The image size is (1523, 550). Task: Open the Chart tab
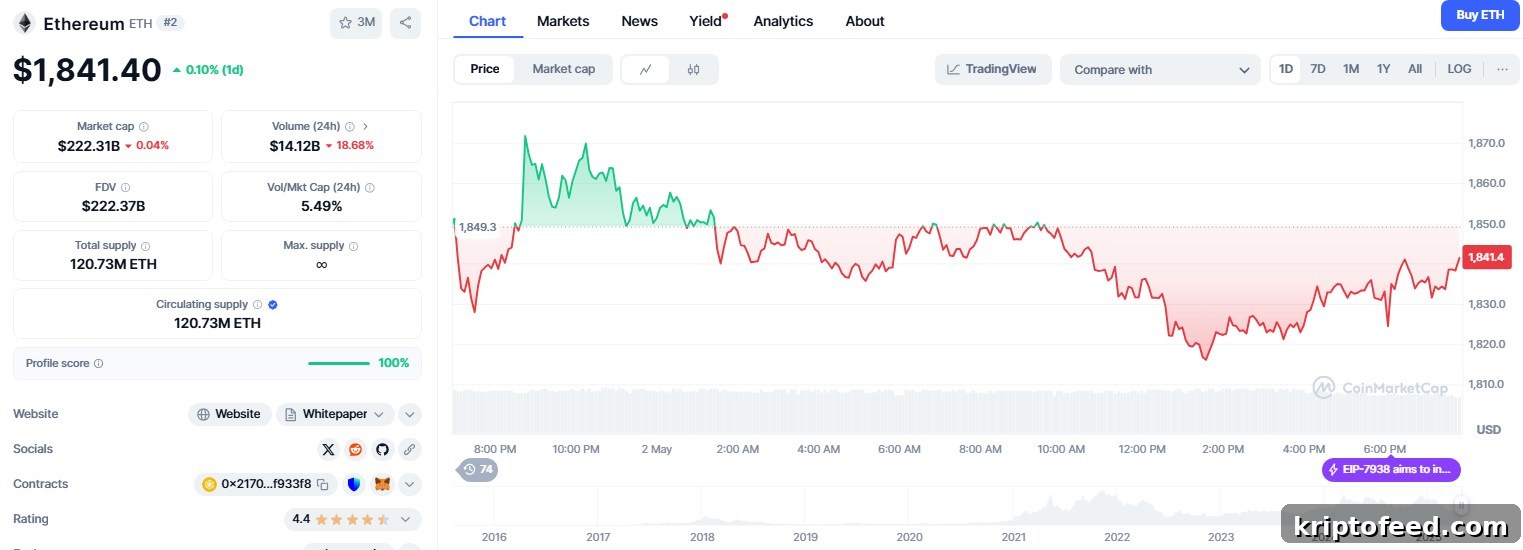pyautogui.click(x=488, y=21)
